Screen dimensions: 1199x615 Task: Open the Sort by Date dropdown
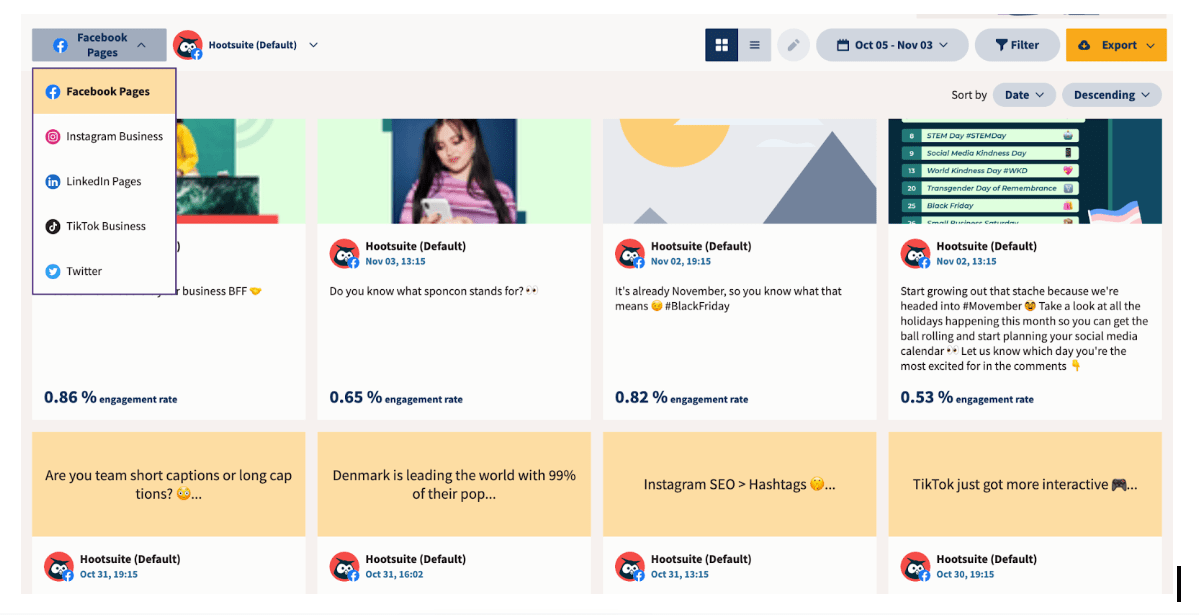pos(1024,95)
